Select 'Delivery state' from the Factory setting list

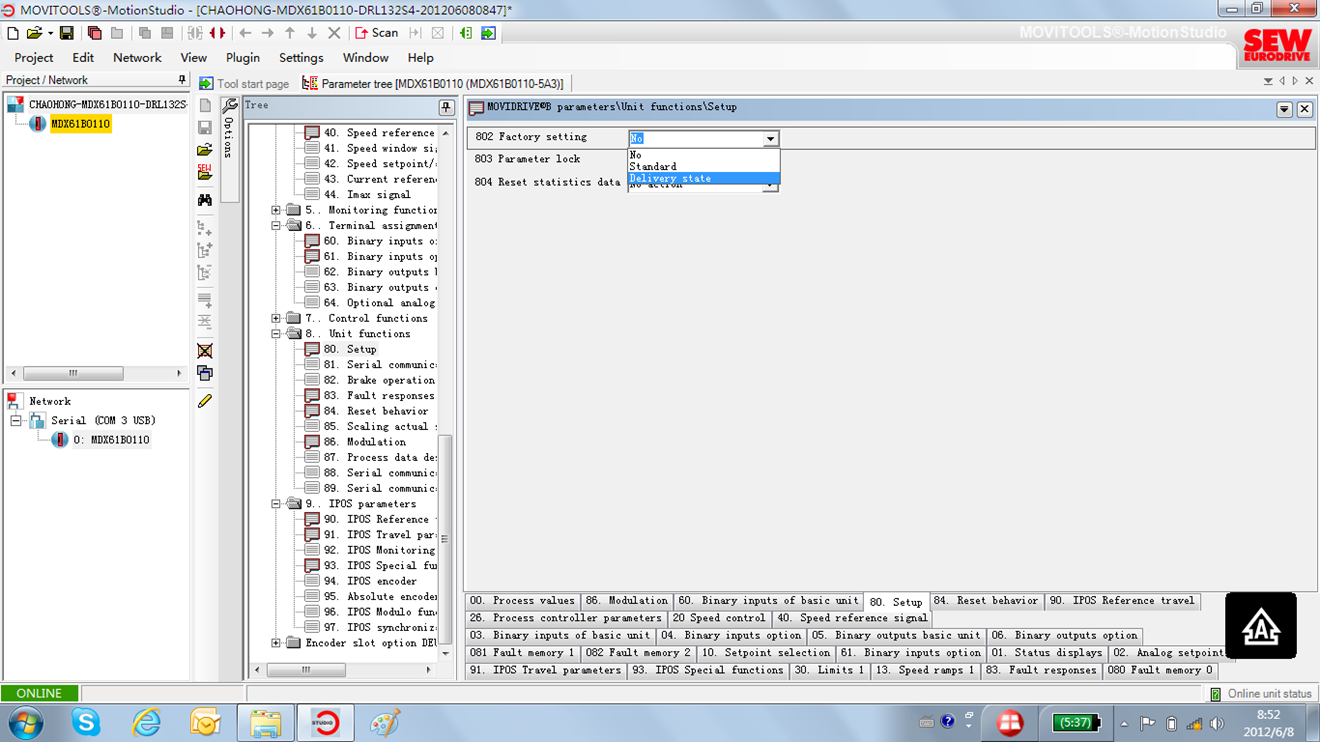(x=670, y=178)
